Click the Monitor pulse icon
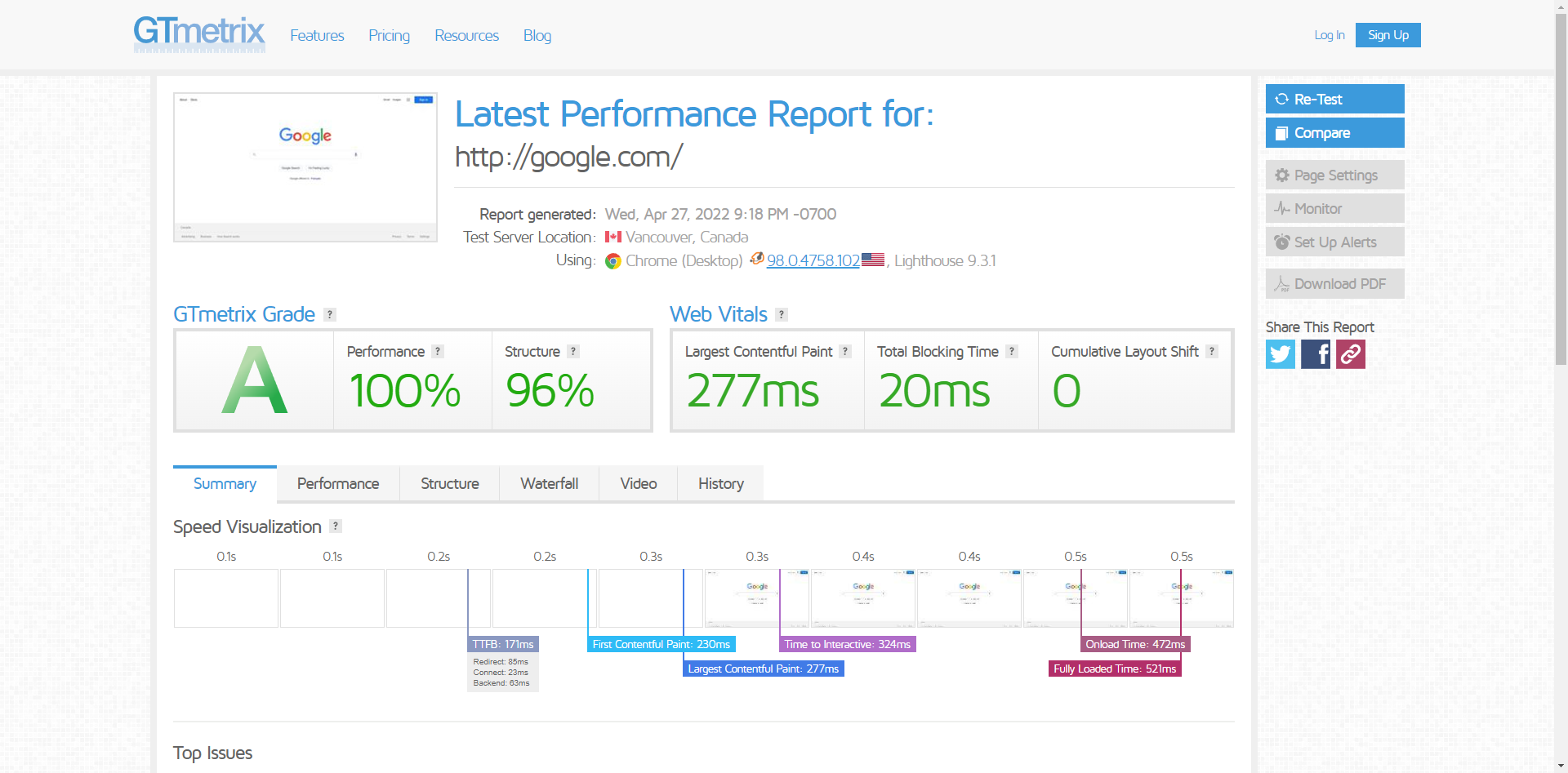Image resolution: width=1568 pixels, height=773 pixels. [1282, 209]
